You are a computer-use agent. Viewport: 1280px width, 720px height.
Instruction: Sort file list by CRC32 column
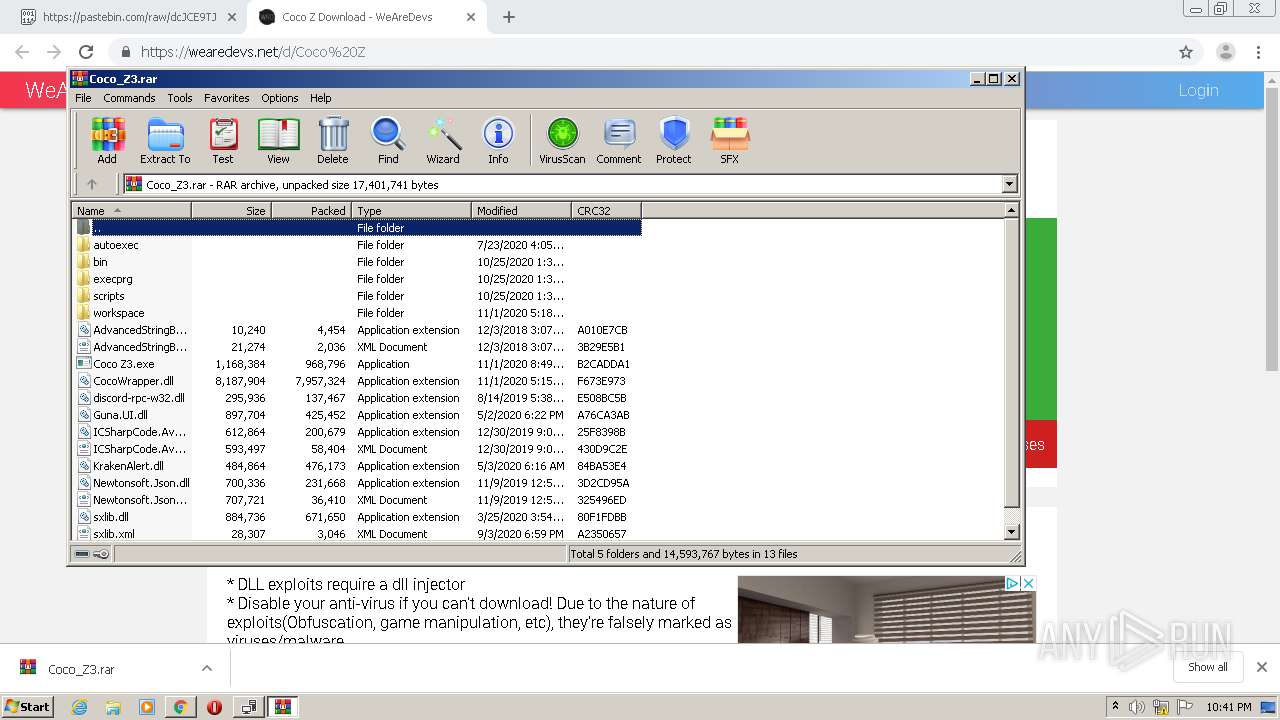606,210
